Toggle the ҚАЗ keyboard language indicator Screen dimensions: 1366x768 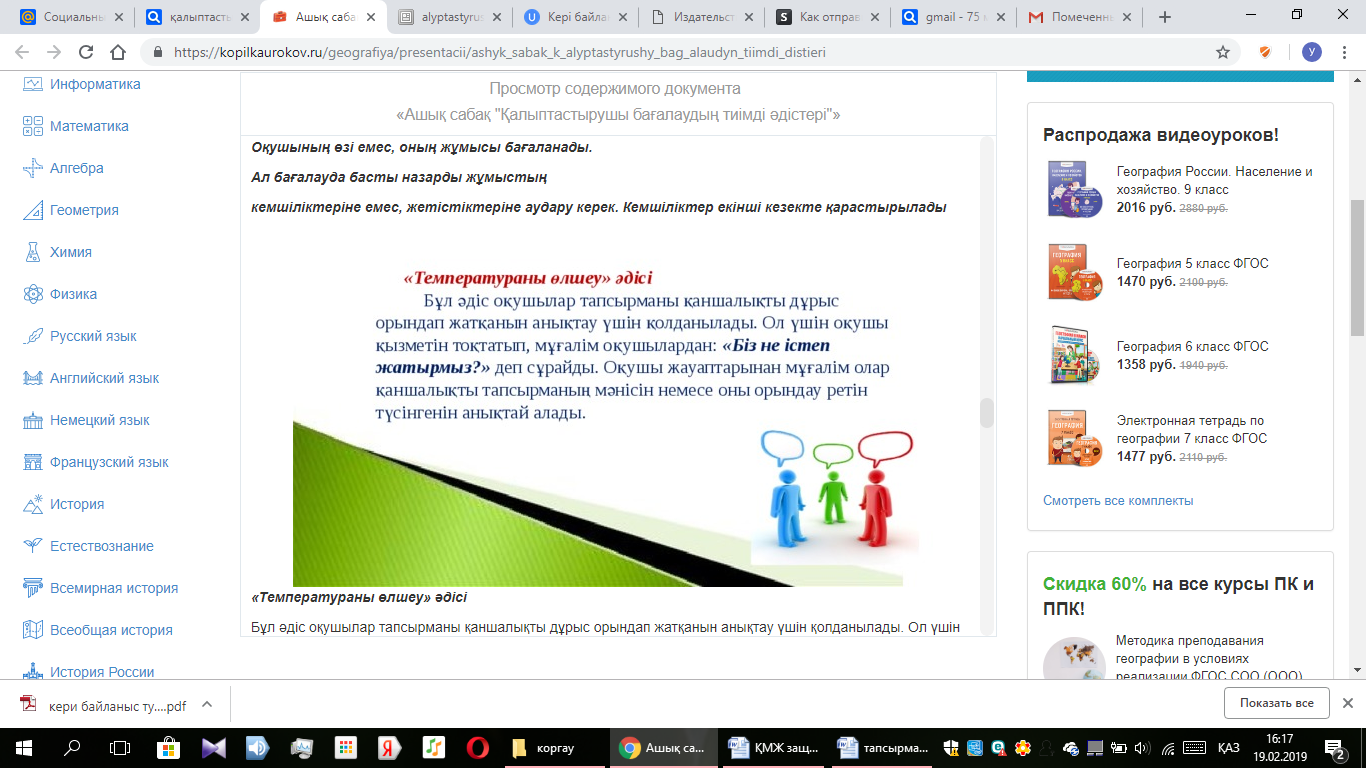(x=1229, y=747)
